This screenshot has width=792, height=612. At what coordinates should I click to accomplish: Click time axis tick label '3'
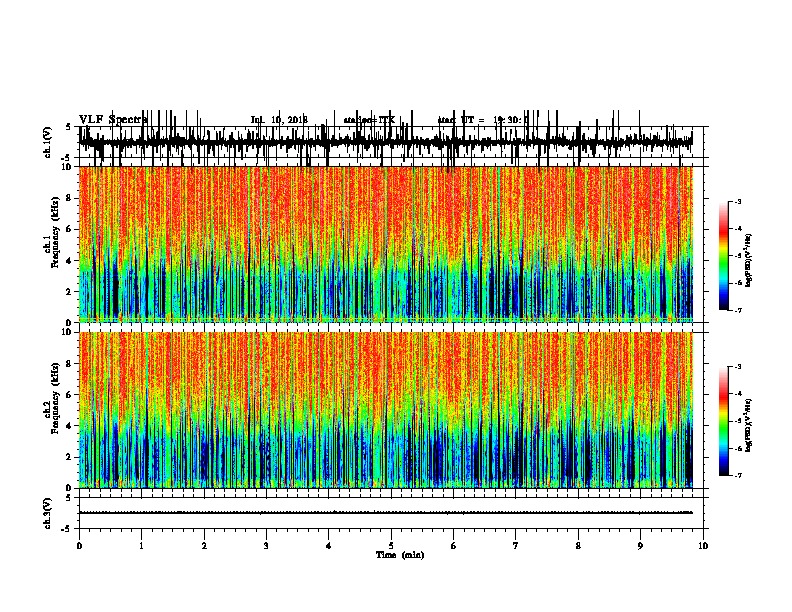click(x=266, y=546)
